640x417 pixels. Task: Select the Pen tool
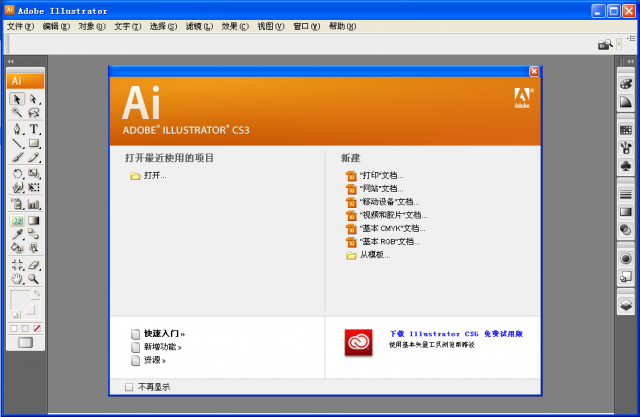pos(17,129)
